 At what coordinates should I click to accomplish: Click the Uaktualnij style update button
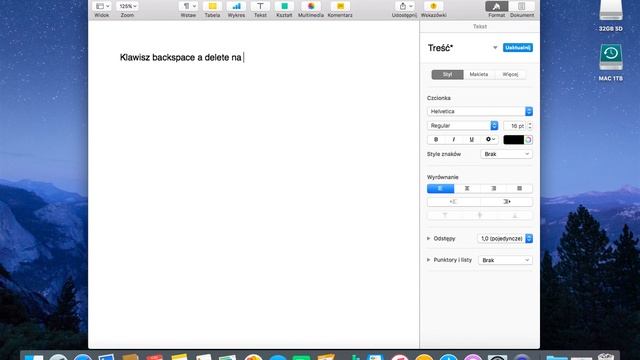(518, 48)
